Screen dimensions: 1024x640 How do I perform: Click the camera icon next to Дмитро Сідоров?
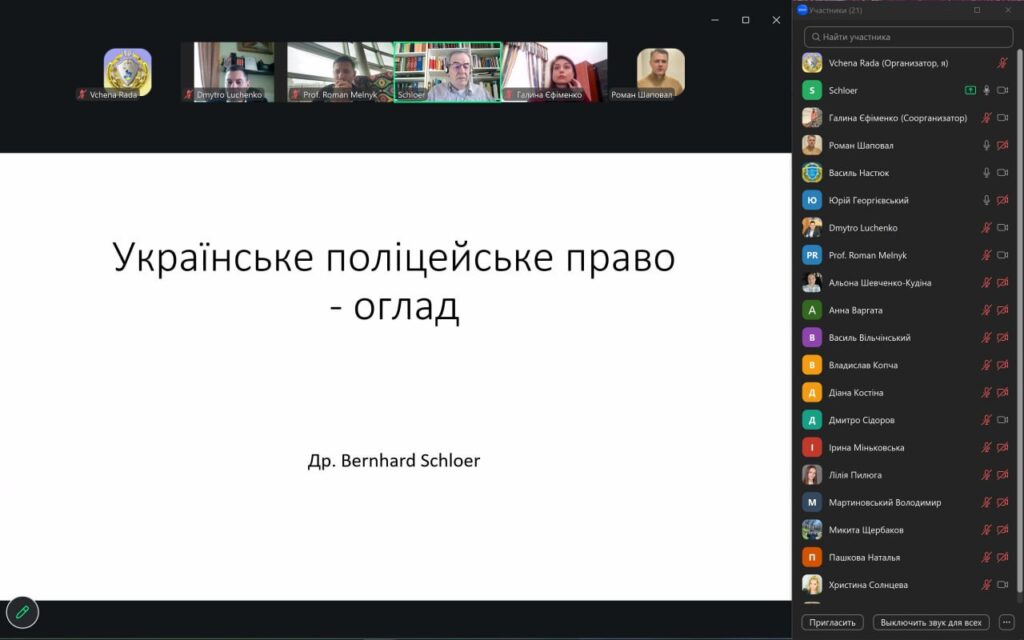[1002, 420]
